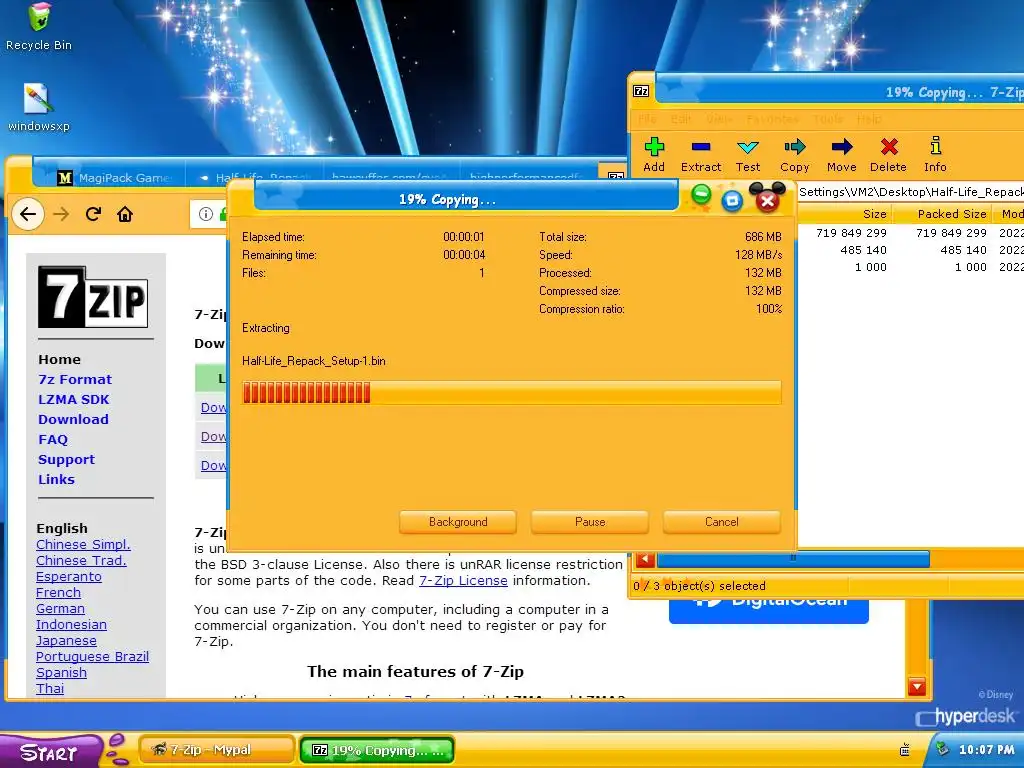Image resolution: width=1024 pixels, height=768 pixels.
Task: Click the Copy icon in 7-Zip toolbar
Action: [795, 147]
